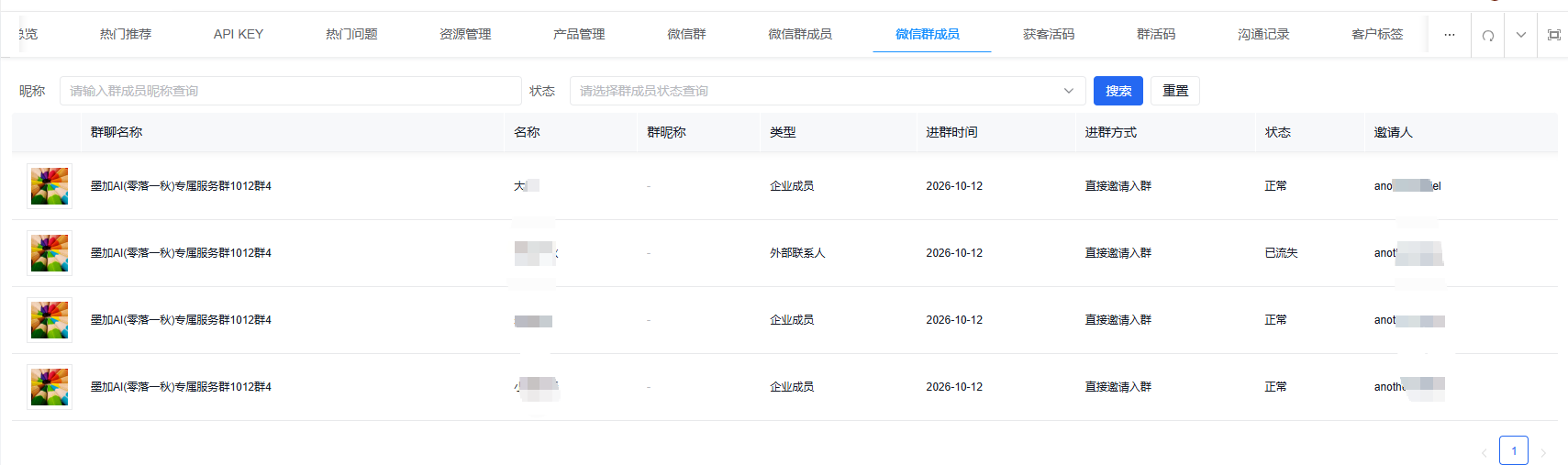Select the 客户标签 tab
The height and width of the screenshot is (465, 1568).
(1377, 34)
